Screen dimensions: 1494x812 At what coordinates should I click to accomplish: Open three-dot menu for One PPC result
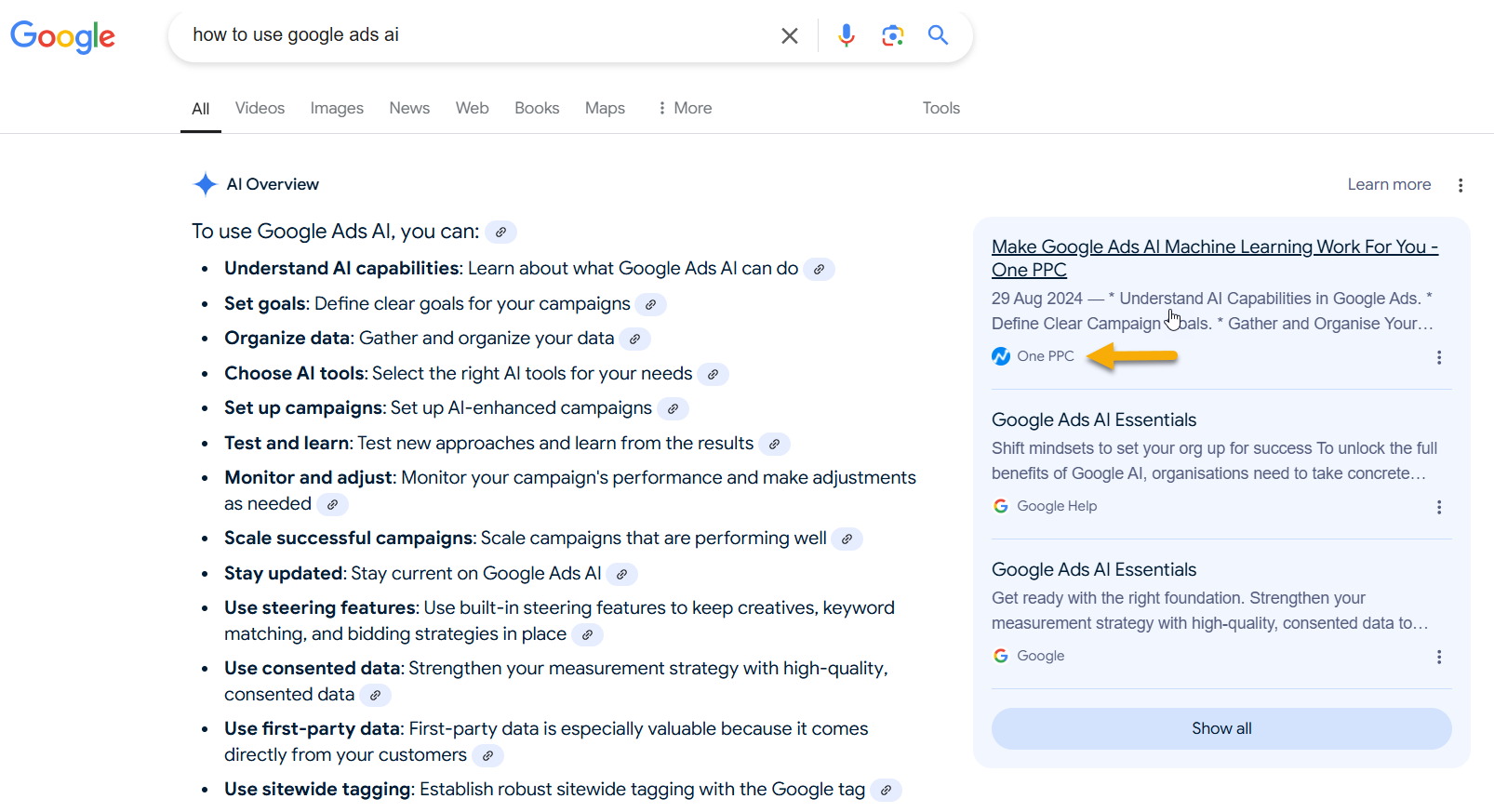1439,357
